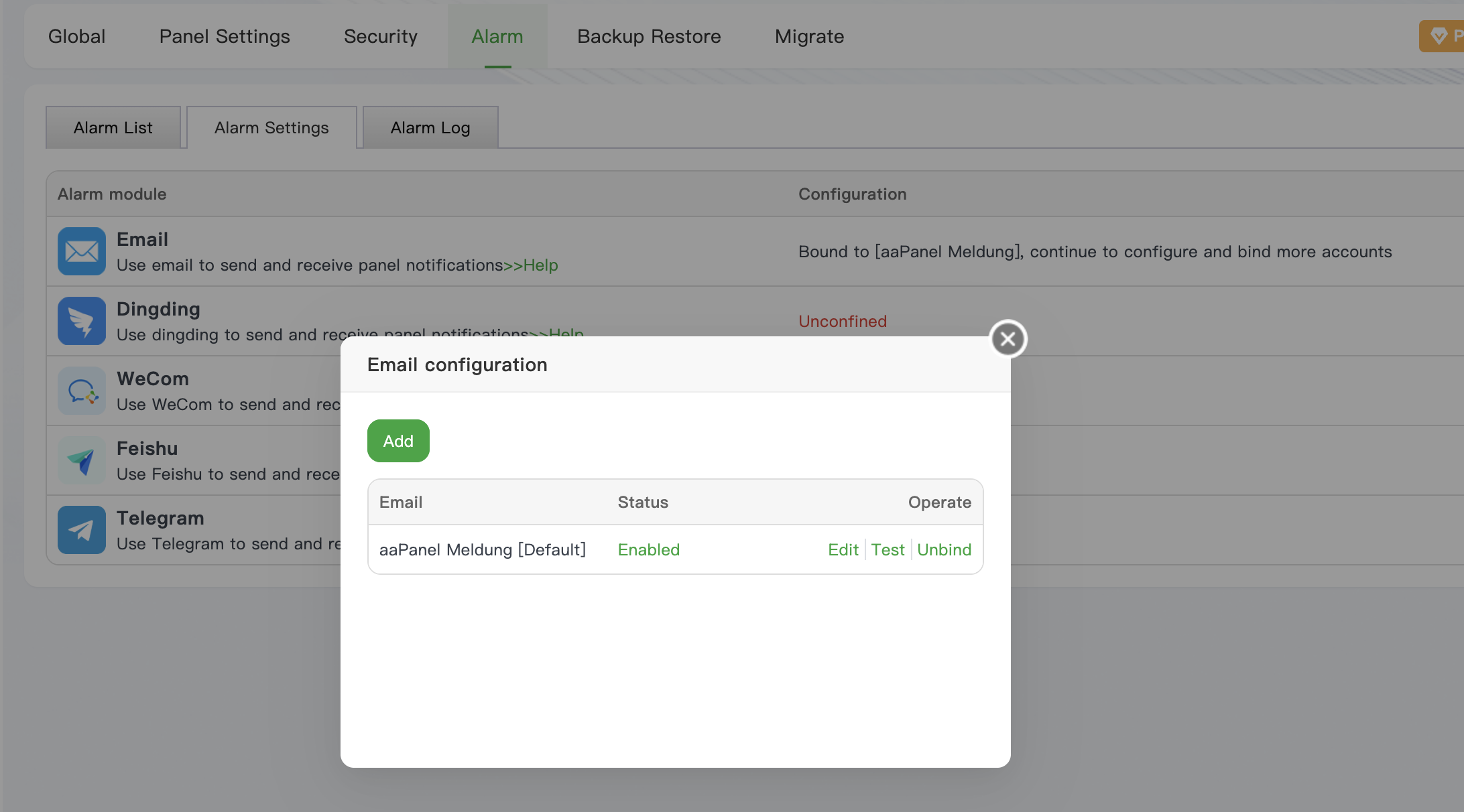
Task: Click the orange diamond Pro badge
Action: point(1441,36)
